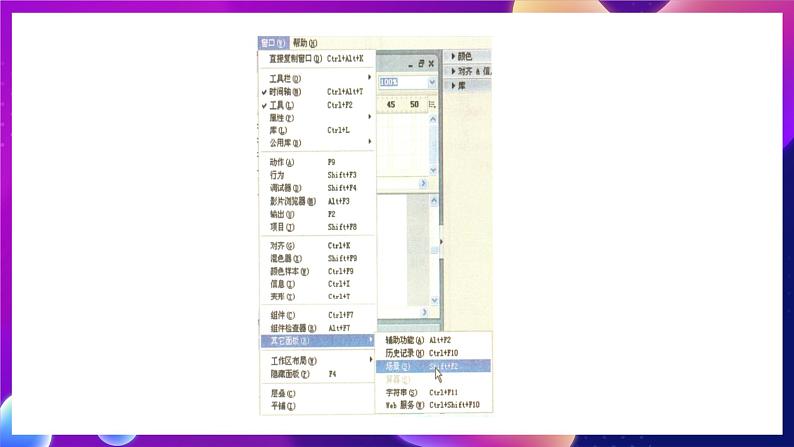
Task: Click the timeline scrollbar down arrow
Action: click(x=433, y=171)
